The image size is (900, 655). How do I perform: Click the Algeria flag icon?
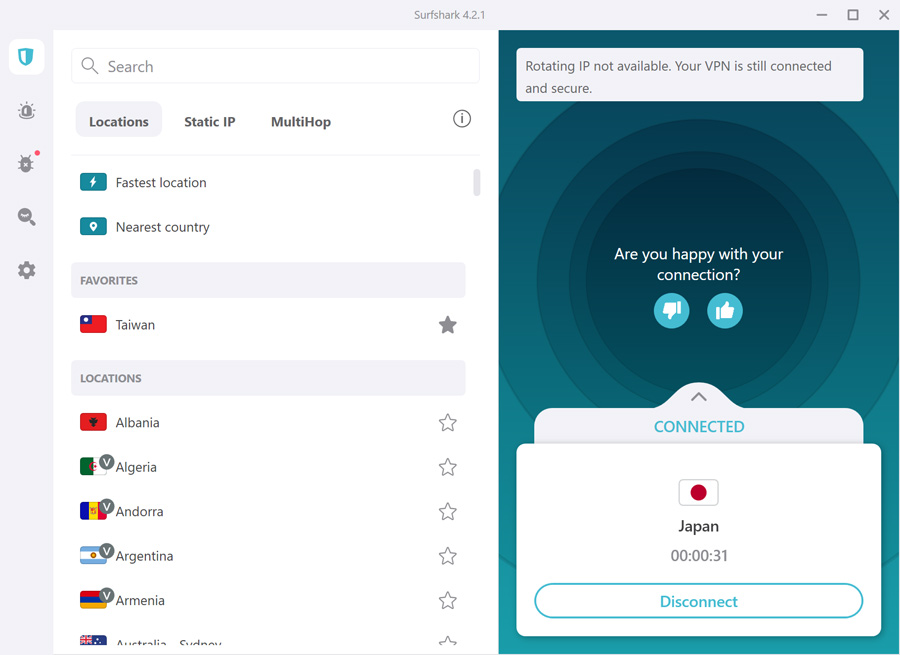click(93, 466)
